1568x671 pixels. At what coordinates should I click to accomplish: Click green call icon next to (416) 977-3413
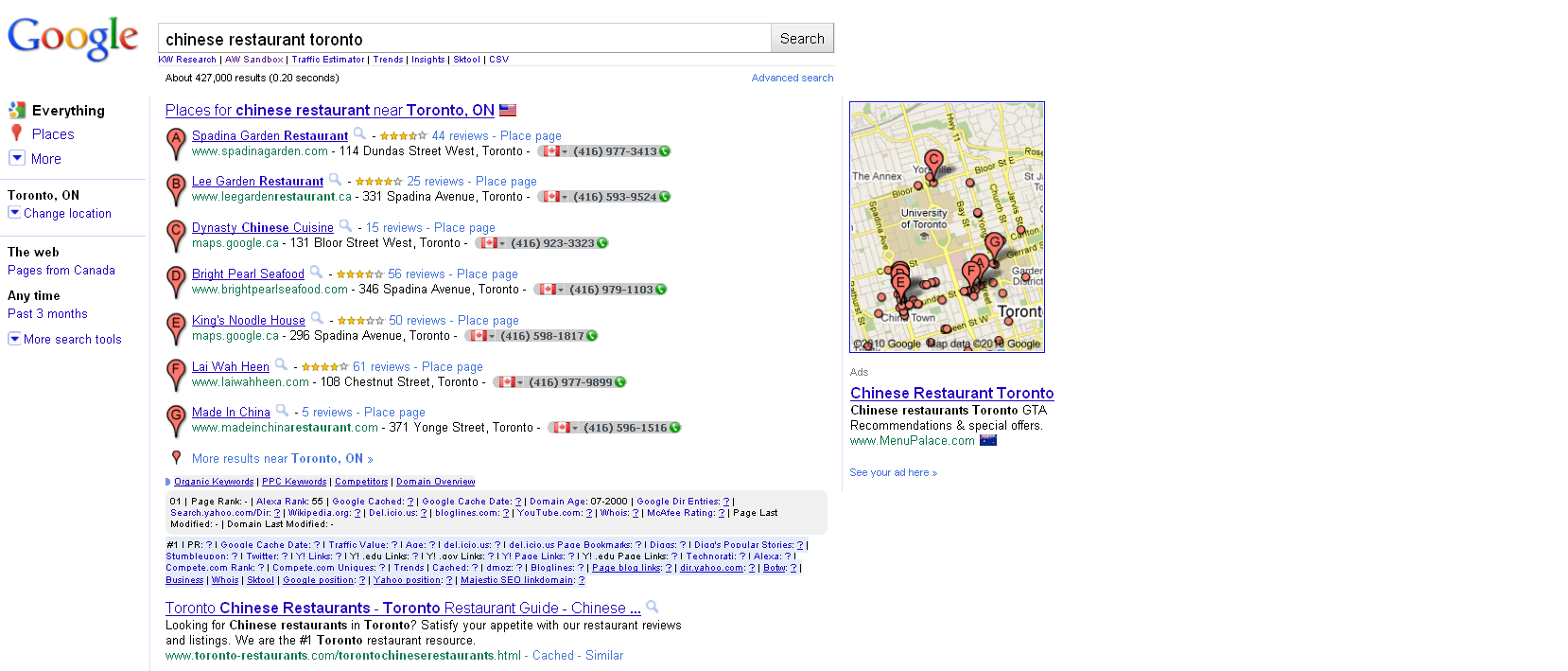coord(665,151)
